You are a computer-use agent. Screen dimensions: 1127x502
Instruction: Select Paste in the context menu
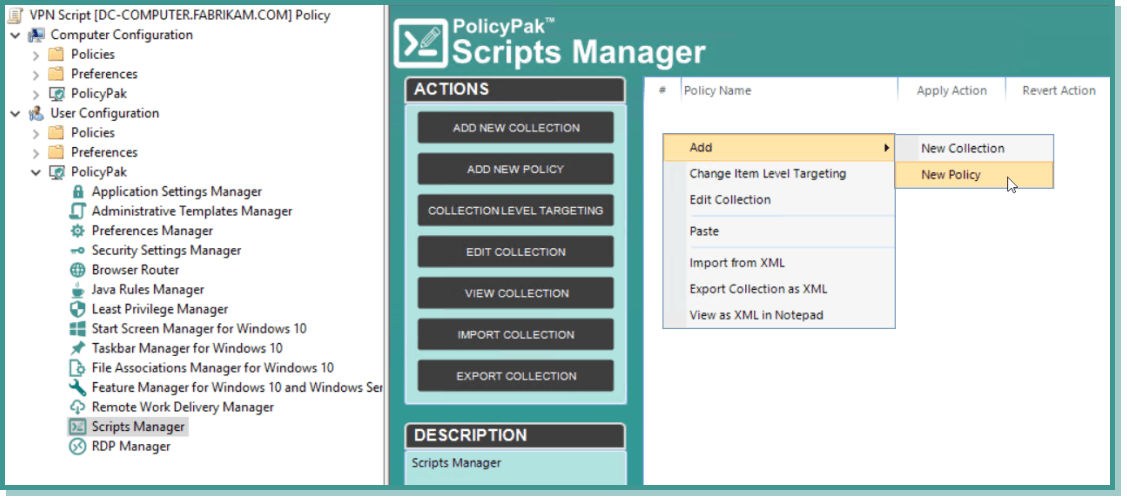tap(778, 232)
